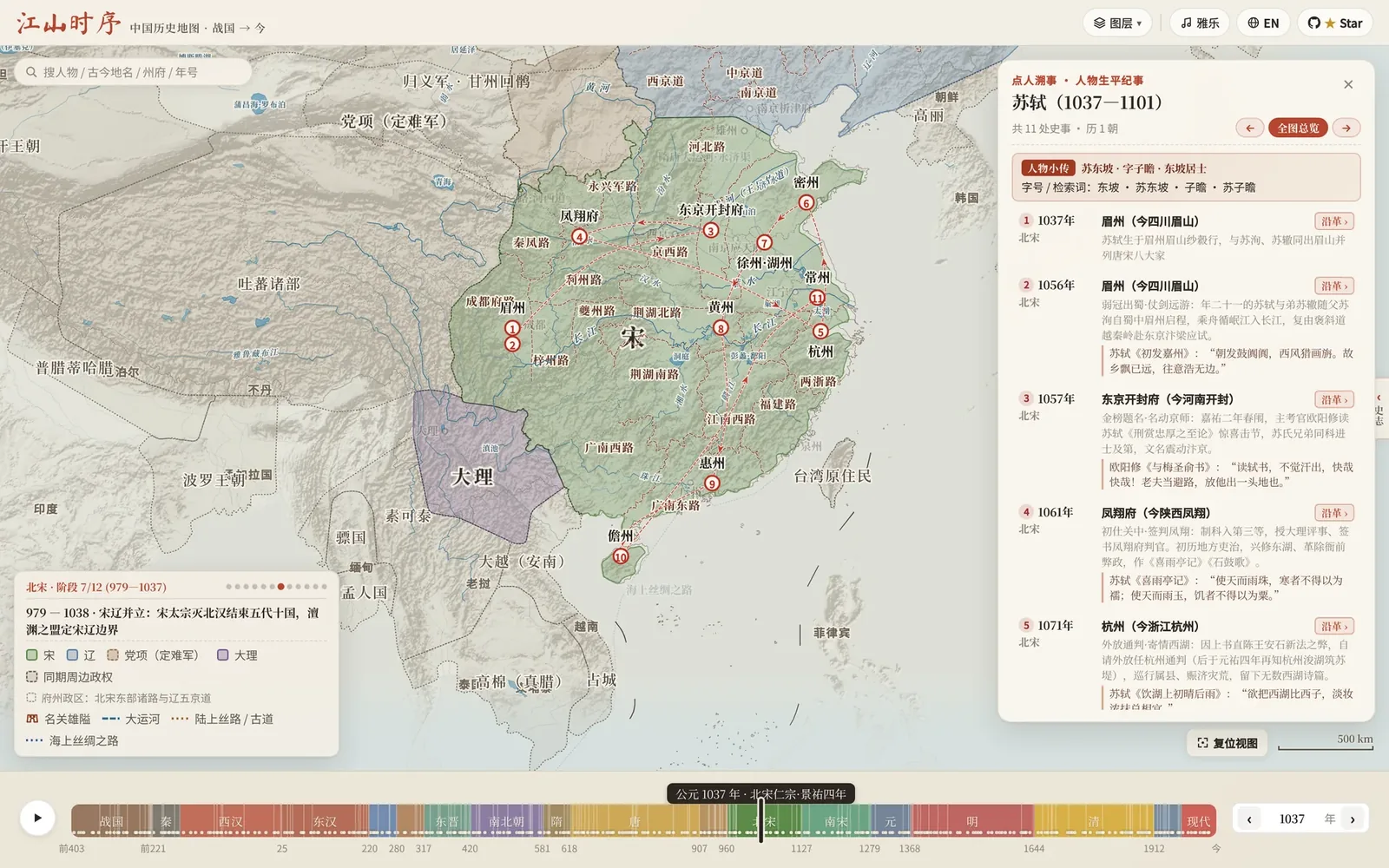The width and height of the screenshot is (1389, 868).
Task: Jump to 现代 era on timeline
Action: (1198, 821)
